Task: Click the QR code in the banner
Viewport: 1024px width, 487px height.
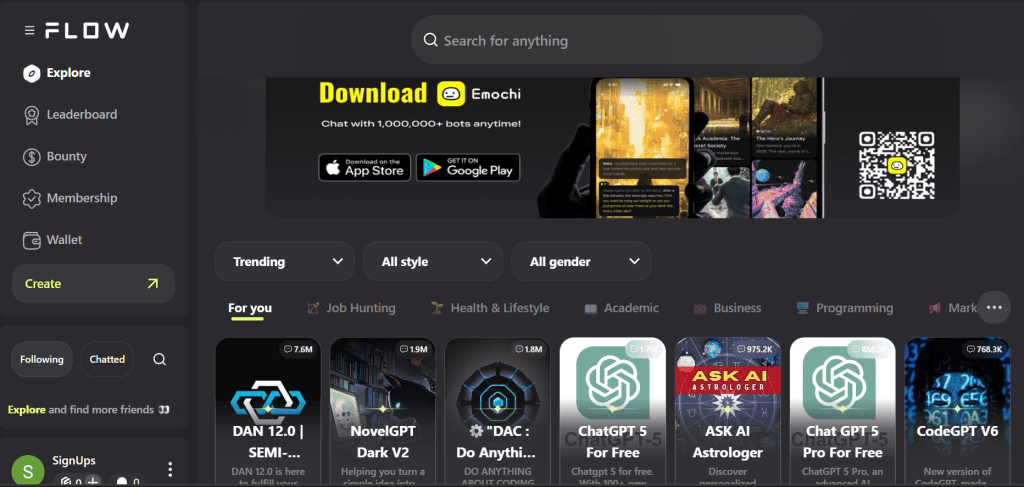Action: tap(896, 165)
